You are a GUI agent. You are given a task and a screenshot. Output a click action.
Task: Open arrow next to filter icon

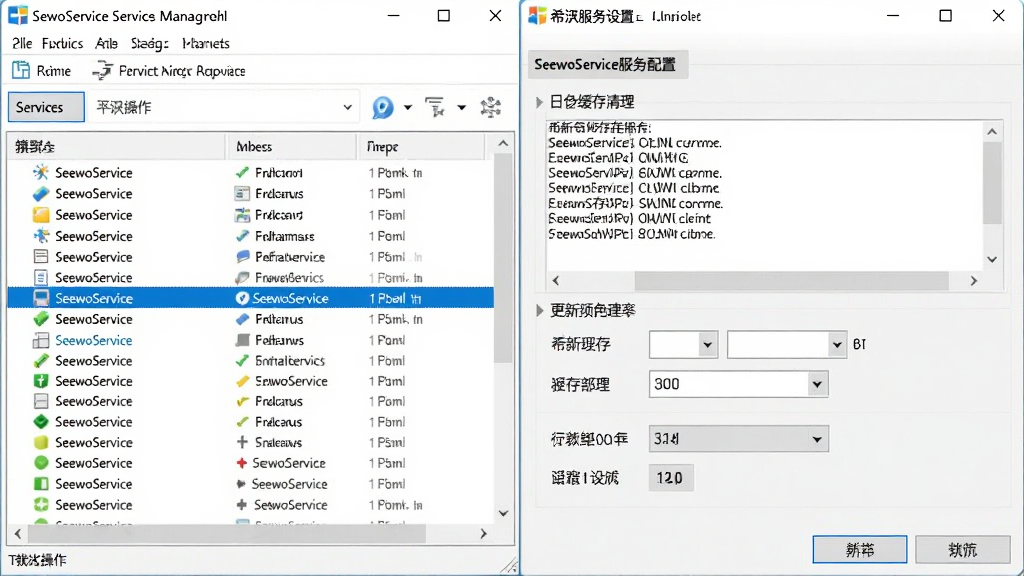461,107
